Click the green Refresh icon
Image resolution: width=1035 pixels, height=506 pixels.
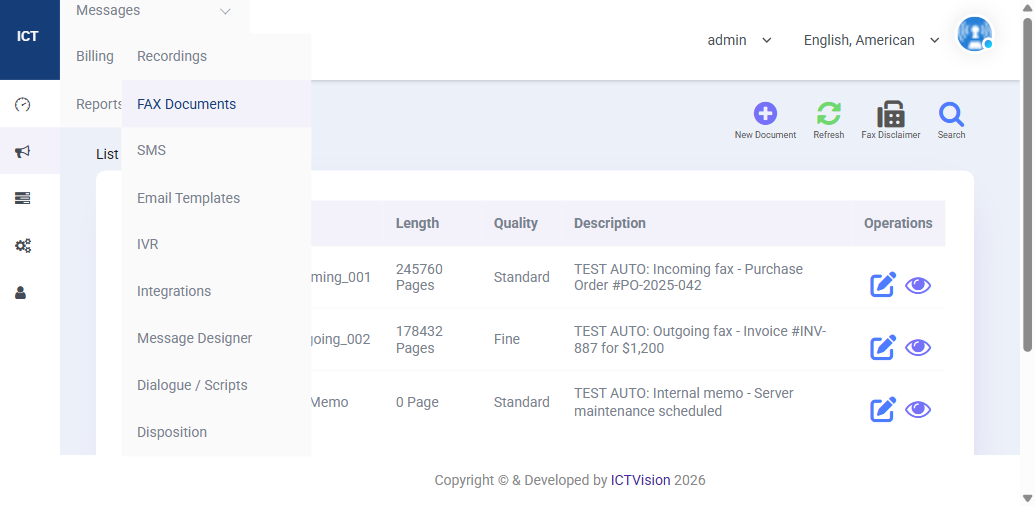(x=828, y=114)
